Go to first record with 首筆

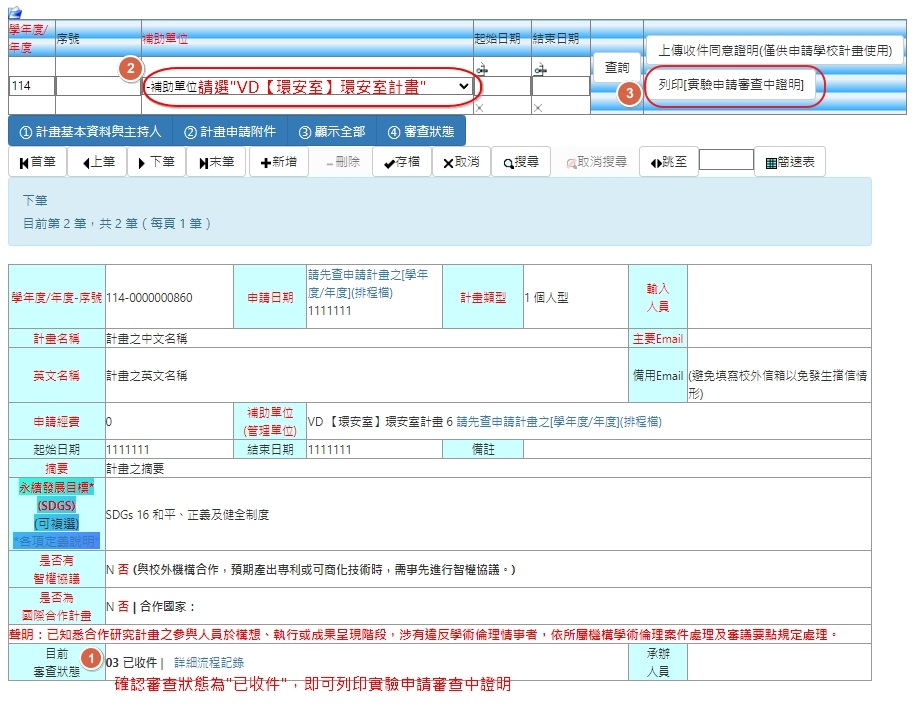coord(37,162)
